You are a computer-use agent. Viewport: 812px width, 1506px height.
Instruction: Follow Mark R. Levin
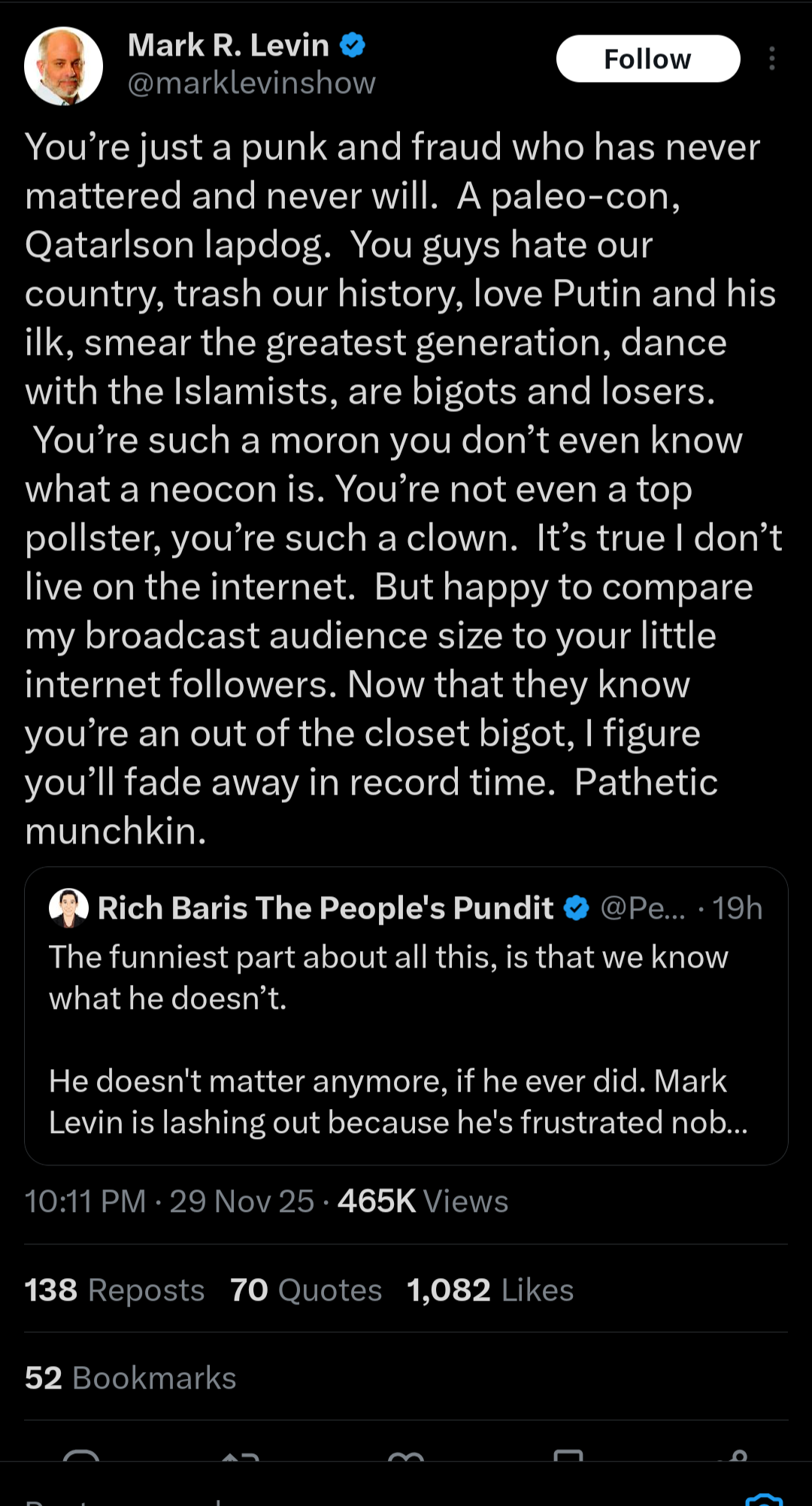(648, 59)
